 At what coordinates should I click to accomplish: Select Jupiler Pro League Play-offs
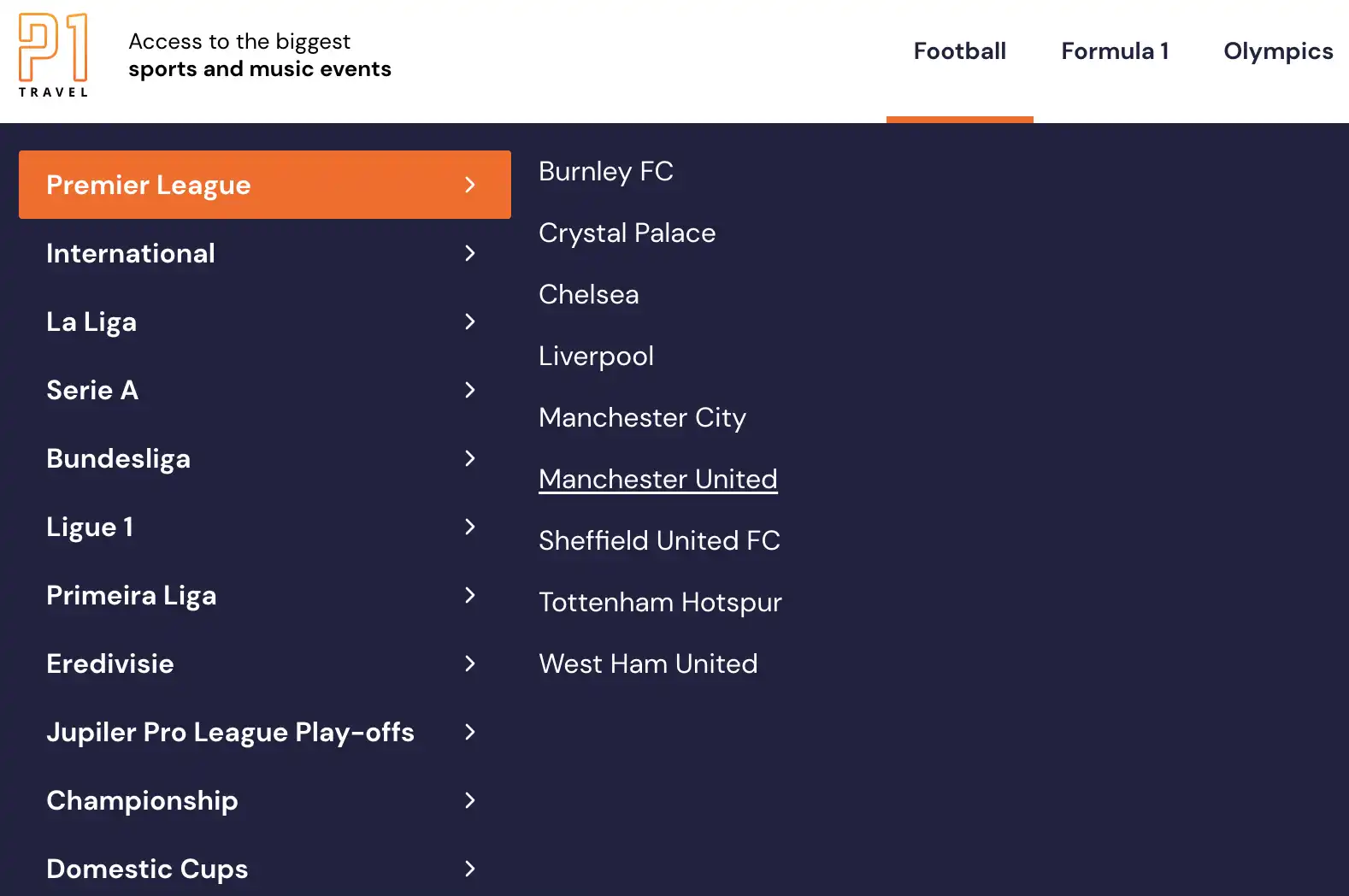click(x=231, y=732)
